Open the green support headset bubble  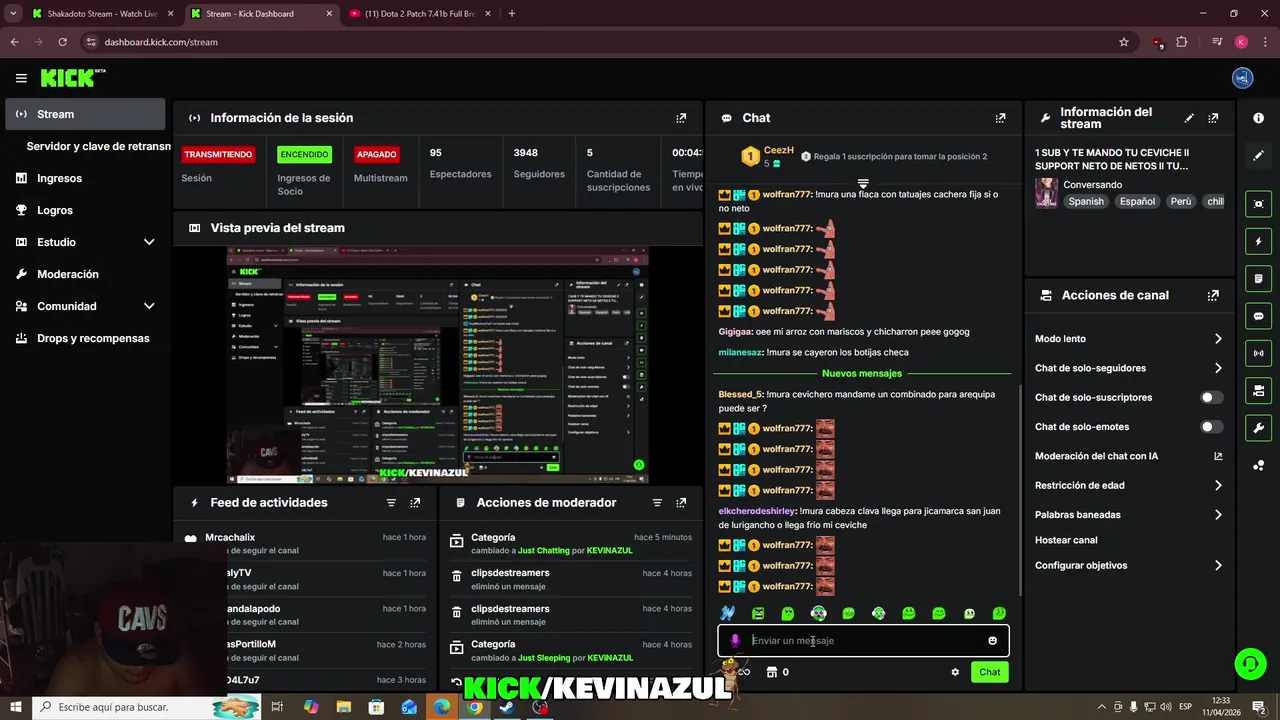coord(1249,663)
